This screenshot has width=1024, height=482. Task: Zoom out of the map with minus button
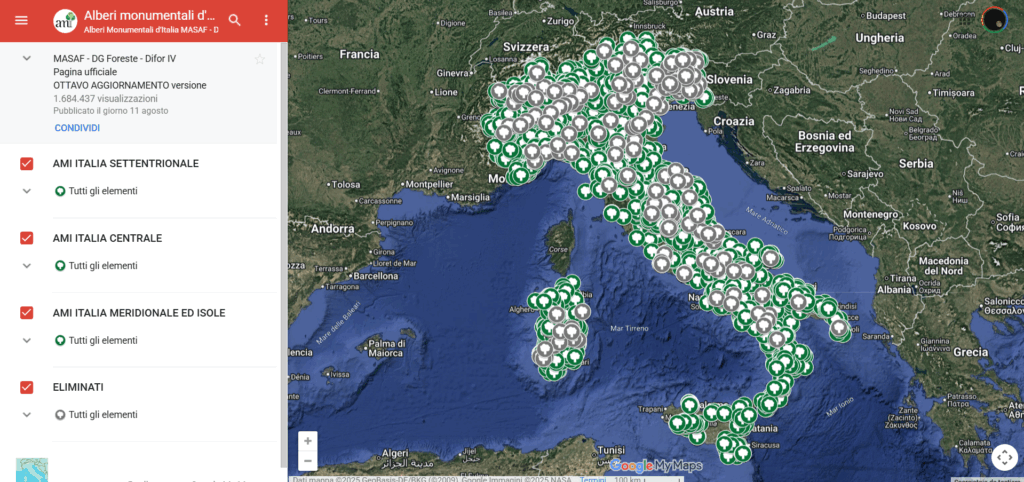[308, 461]
